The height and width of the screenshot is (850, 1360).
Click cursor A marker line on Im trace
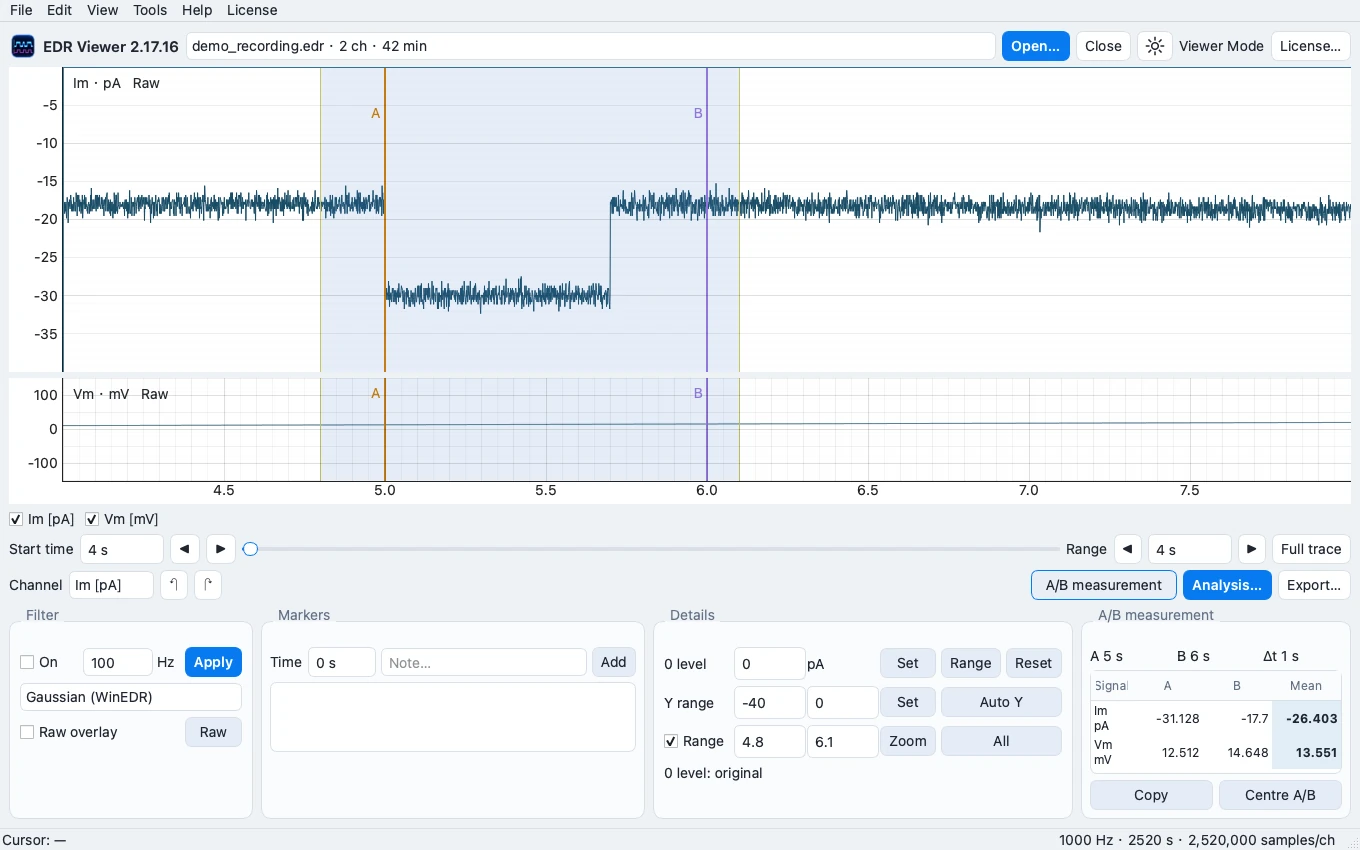tap(385, 220)
